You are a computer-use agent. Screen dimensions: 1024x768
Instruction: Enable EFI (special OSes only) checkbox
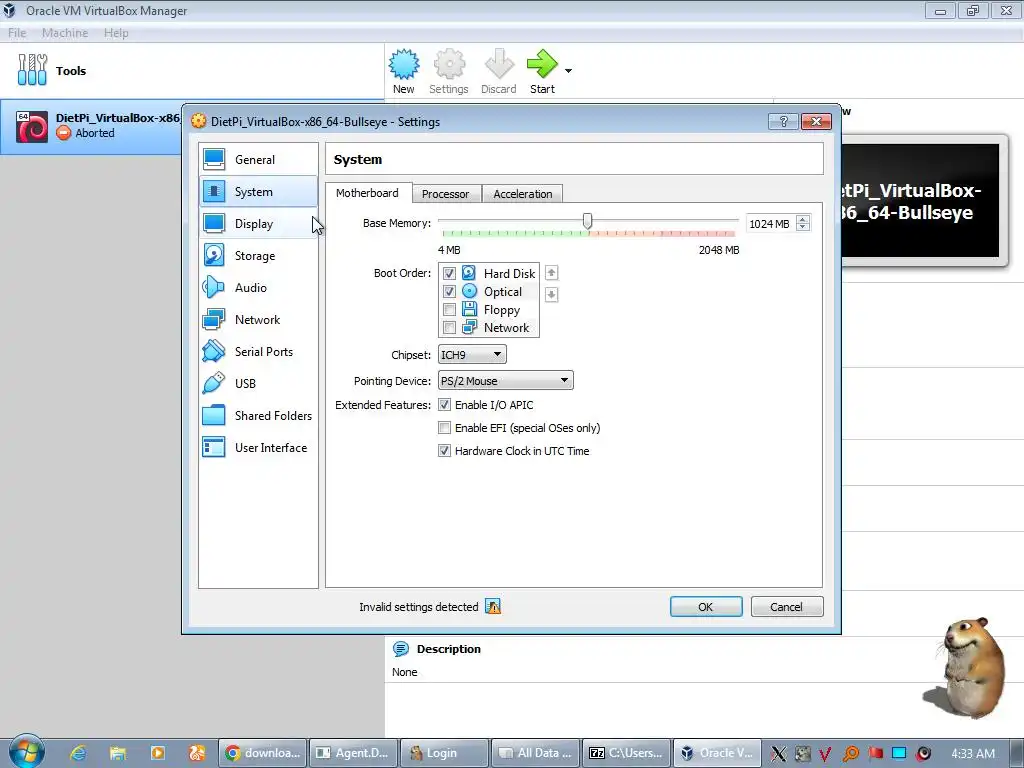click(x=444, y=428)
